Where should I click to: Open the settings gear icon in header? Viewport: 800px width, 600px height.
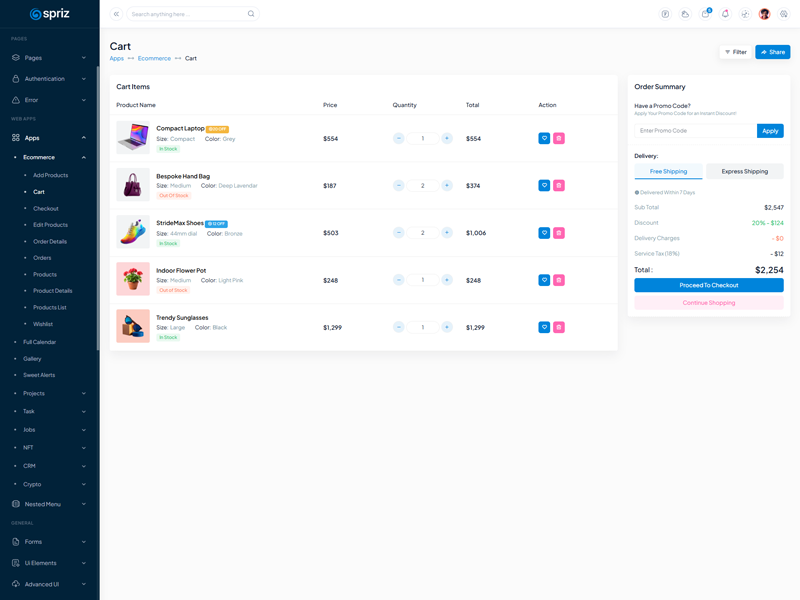[784, 14]
